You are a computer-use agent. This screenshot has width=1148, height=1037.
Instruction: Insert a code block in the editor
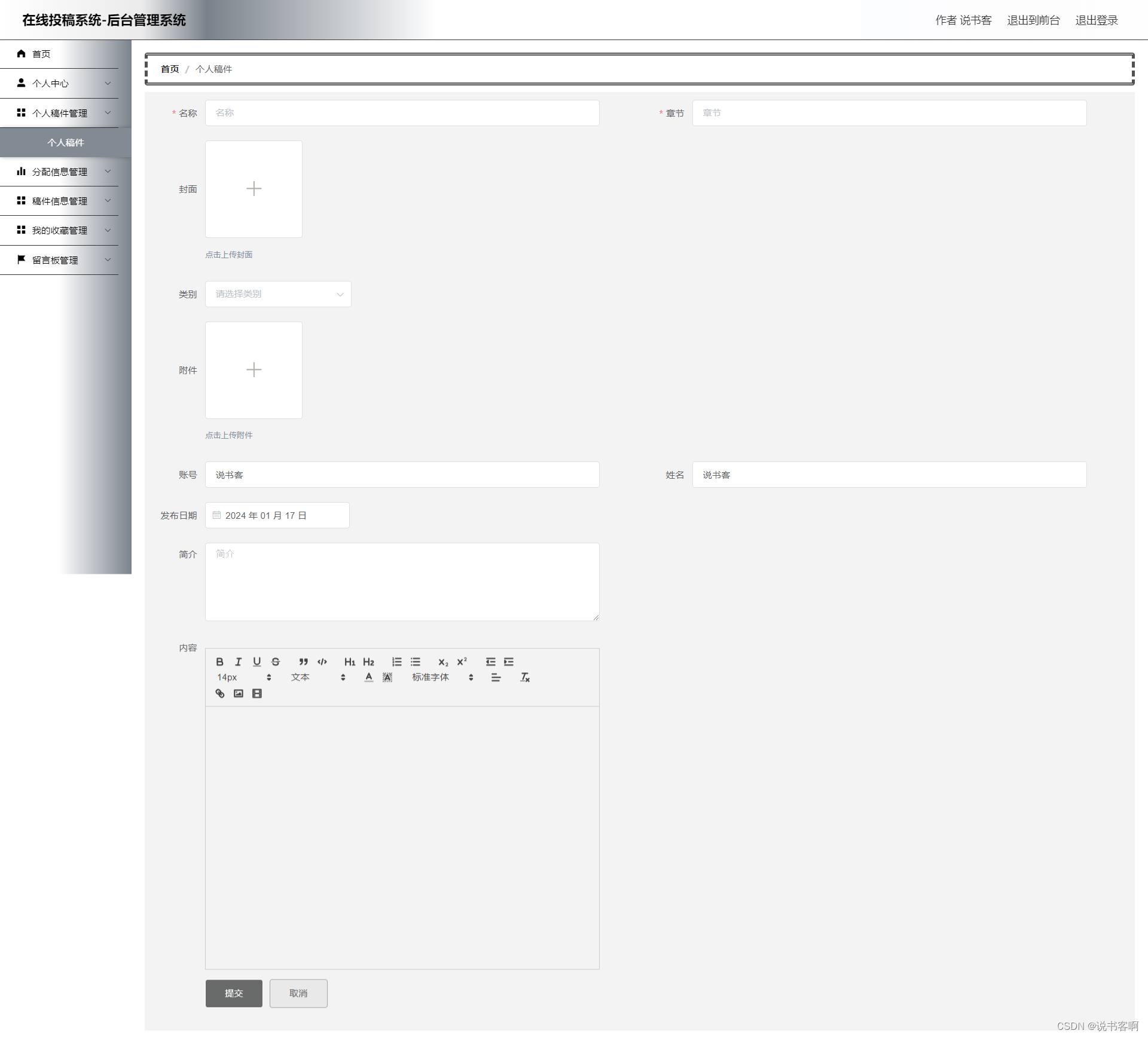[322, 662]
